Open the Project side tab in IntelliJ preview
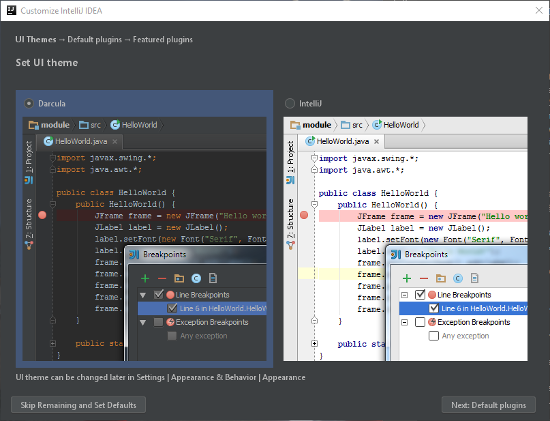 290,162
